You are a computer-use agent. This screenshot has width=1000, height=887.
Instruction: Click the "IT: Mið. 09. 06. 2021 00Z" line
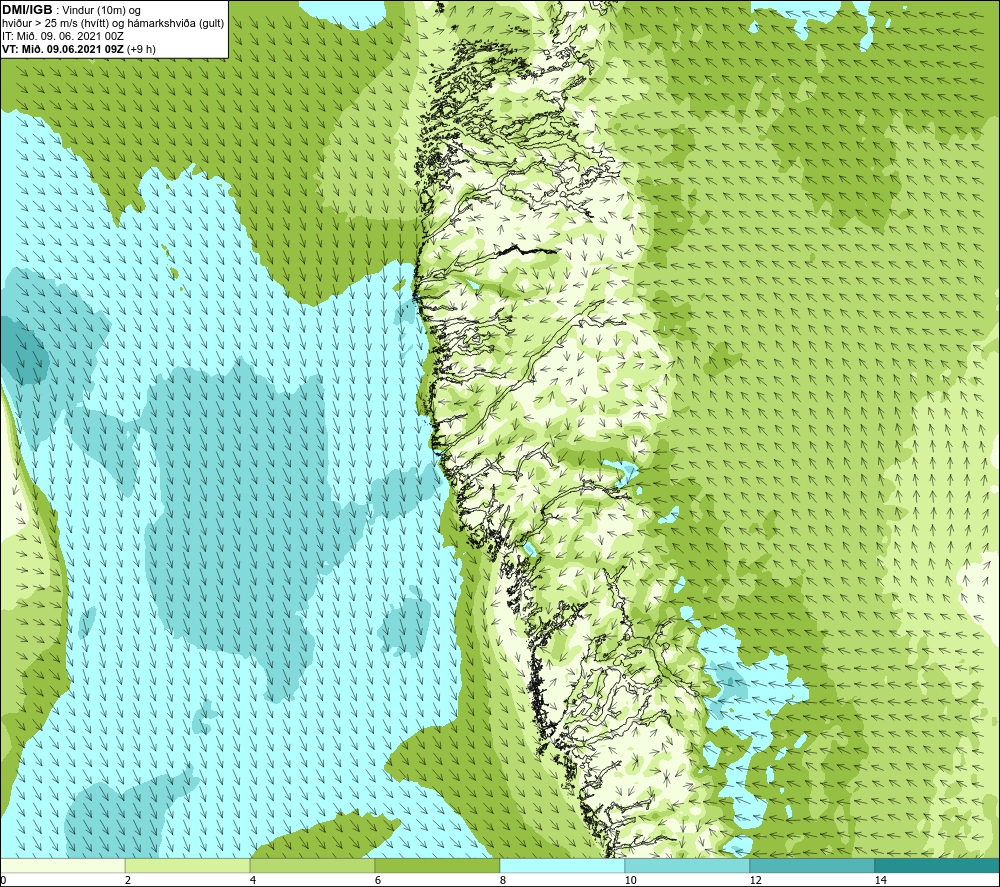(x=62, y=36)
